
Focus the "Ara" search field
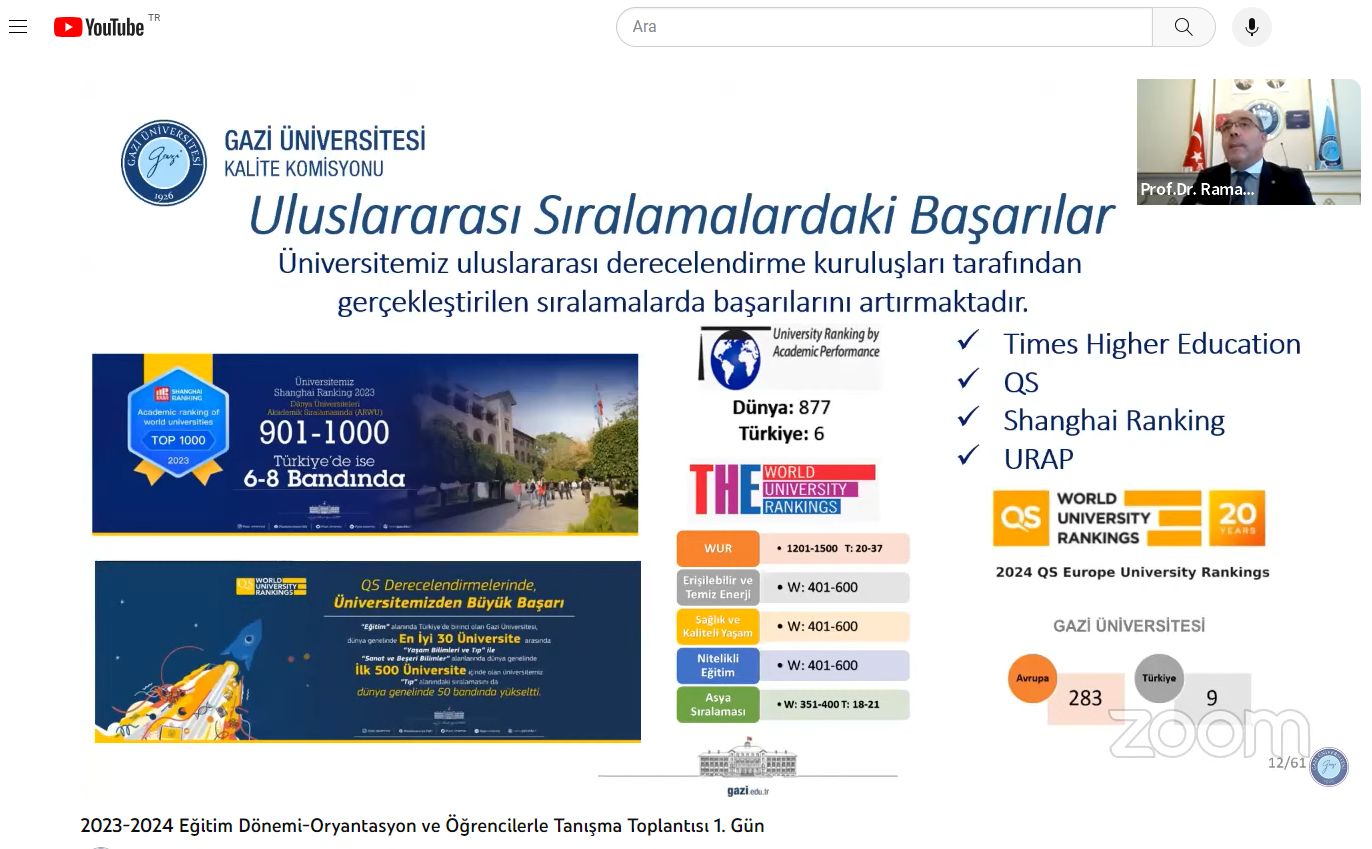885,27
